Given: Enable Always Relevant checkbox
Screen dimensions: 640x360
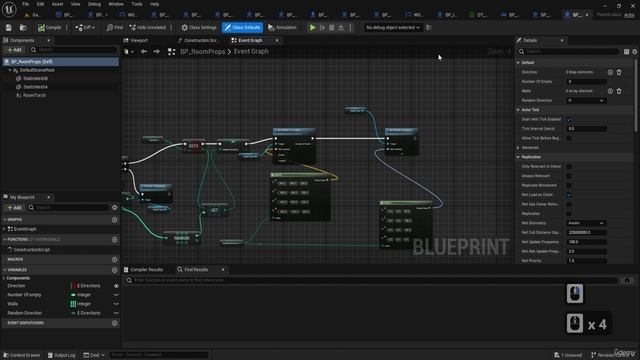Looking at the screenshot, I should [569, 176].
